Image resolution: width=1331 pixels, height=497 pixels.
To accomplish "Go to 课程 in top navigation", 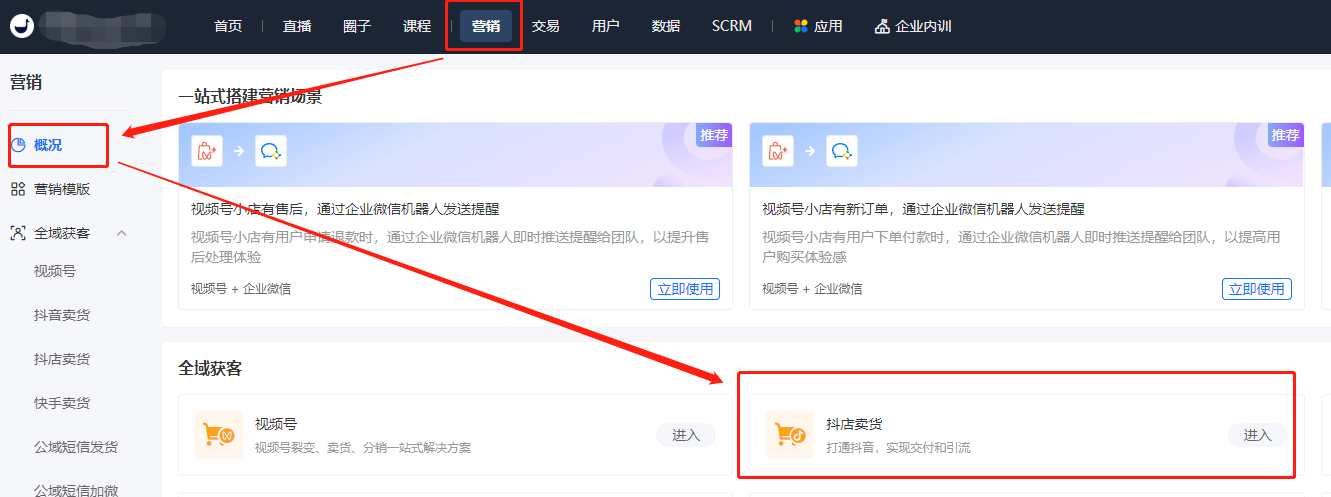I will pyautogui.click(x=417, y=26).
